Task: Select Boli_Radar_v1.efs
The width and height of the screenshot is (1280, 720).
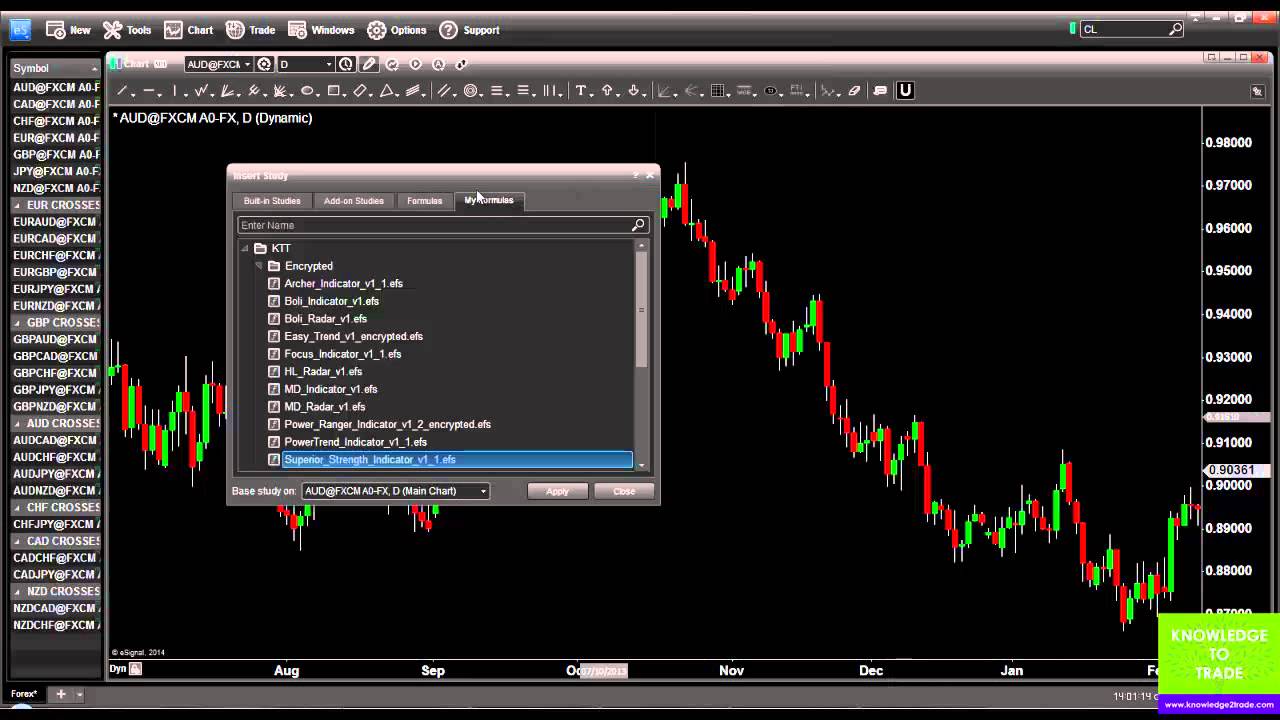Action: 325,319
